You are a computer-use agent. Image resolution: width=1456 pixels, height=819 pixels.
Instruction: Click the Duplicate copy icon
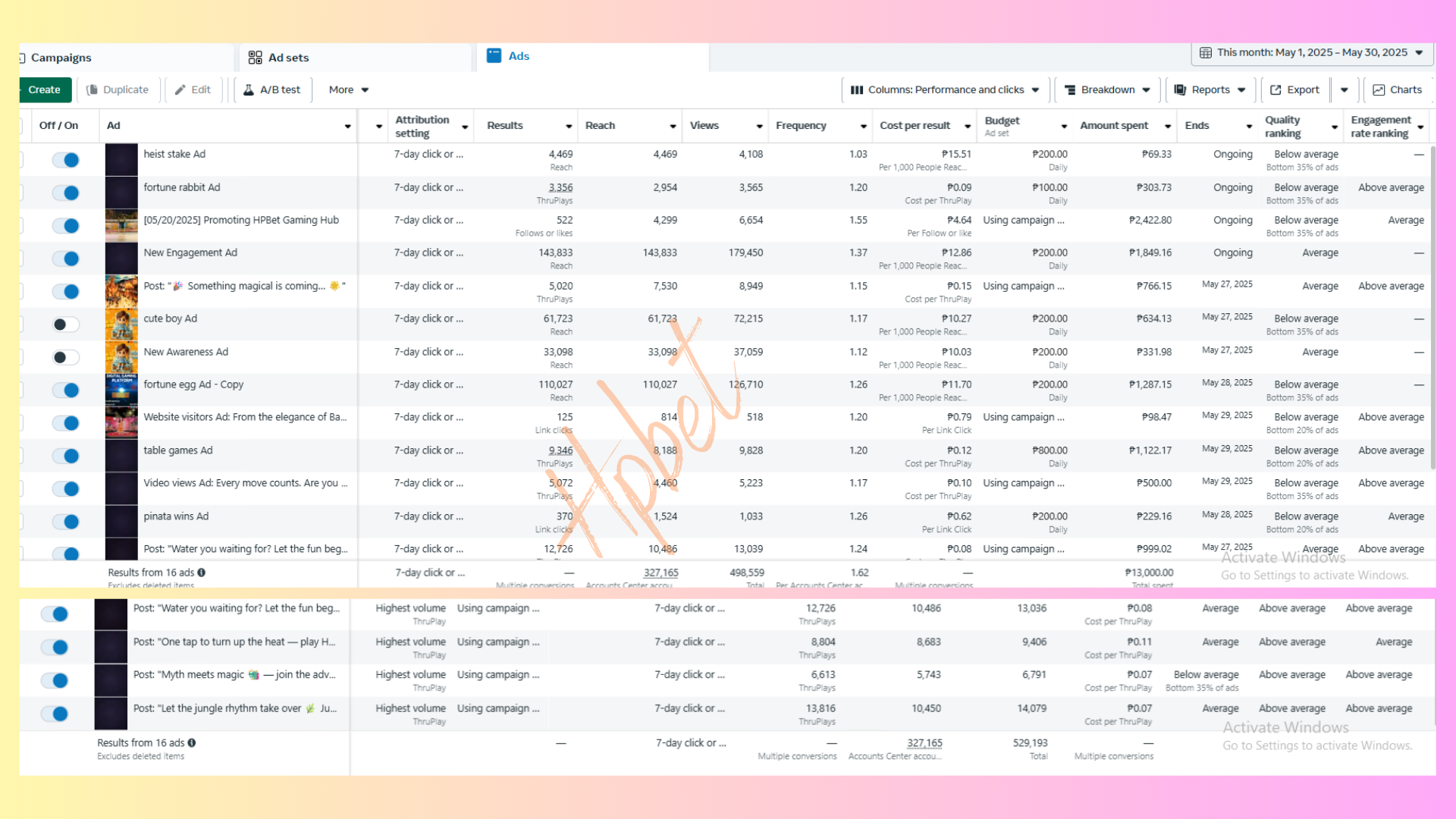tap(93, 89)
